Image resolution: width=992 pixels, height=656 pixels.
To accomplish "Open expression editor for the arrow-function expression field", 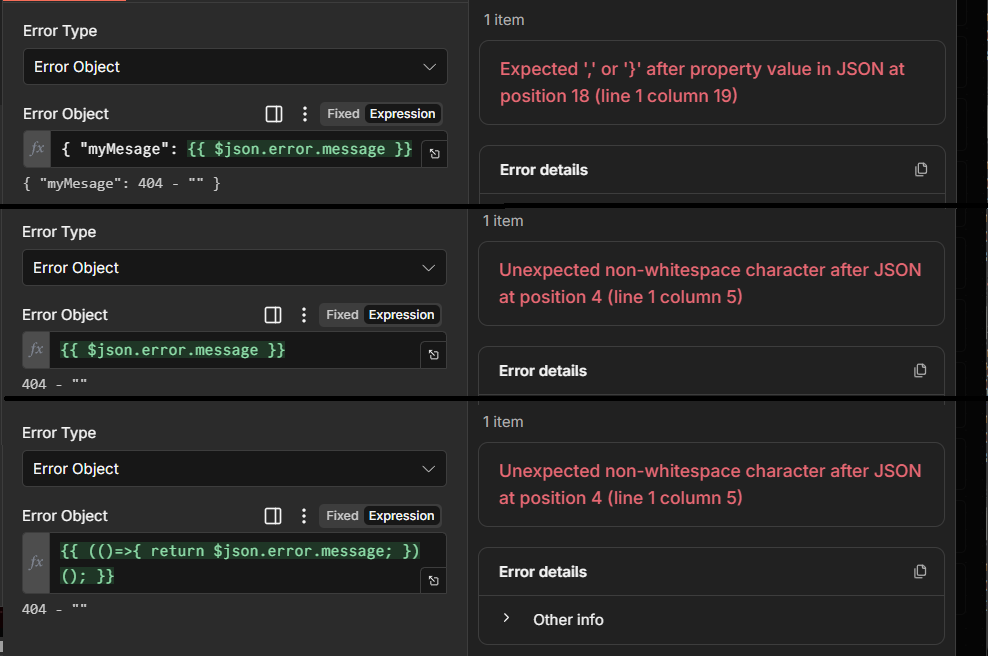I will [433, 581].
